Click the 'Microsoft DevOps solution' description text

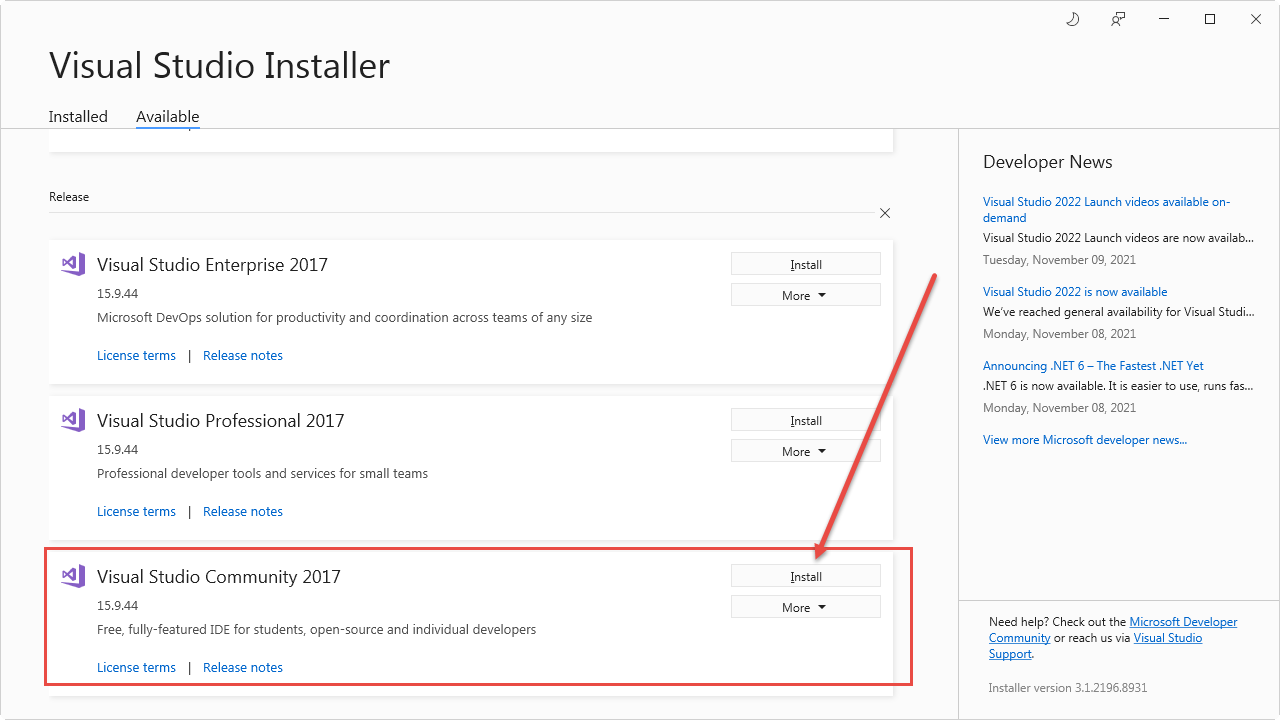point(344,318)
